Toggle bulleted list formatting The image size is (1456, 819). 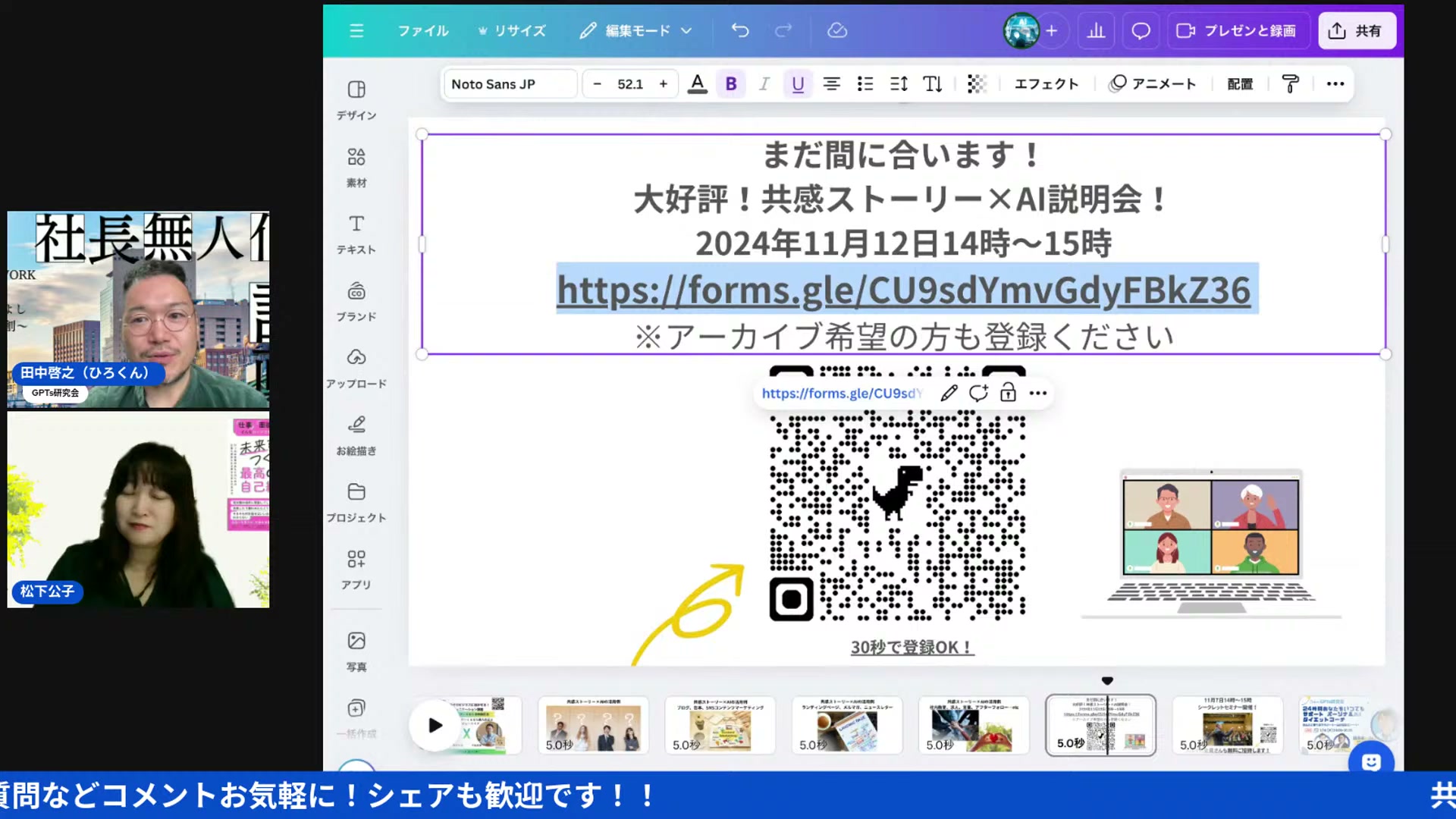coord(865,84)
